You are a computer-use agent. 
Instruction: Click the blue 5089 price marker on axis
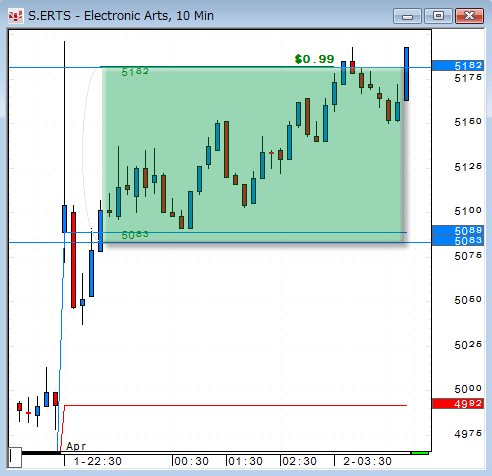(458, 230)
